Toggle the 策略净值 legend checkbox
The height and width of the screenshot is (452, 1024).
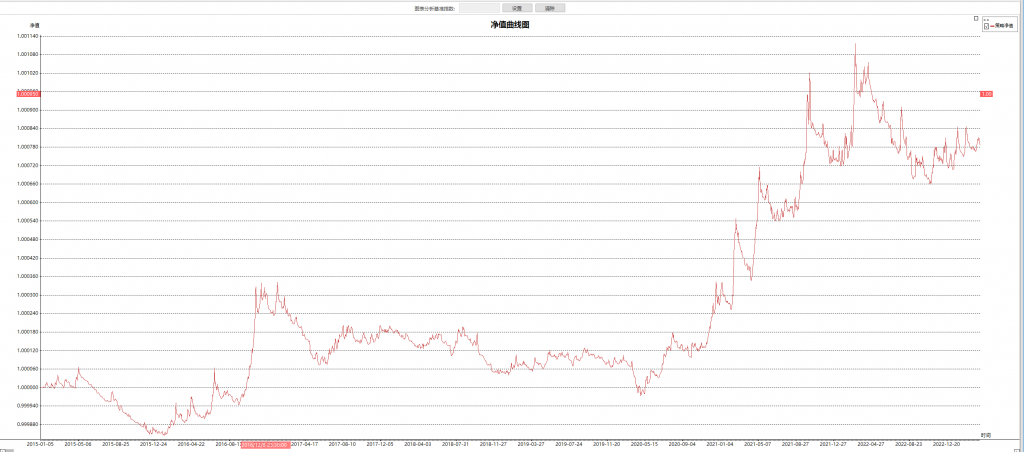coord(986,26)
